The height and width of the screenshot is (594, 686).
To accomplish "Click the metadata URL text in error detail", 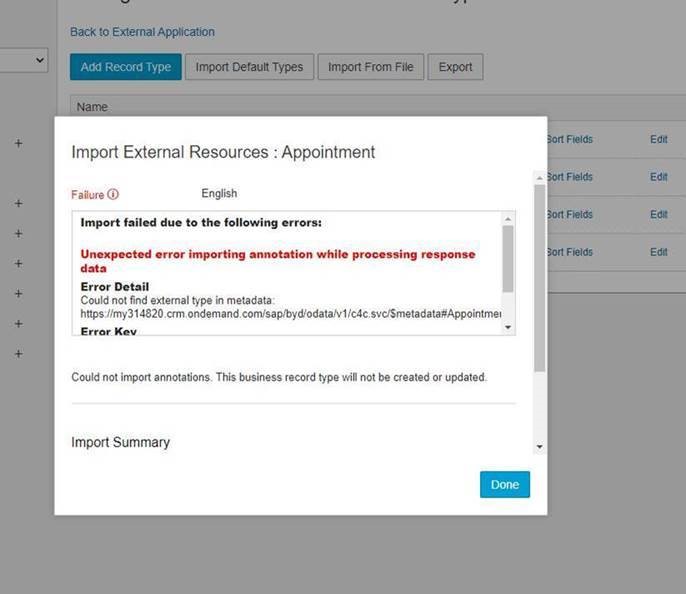I will (x=291, y=314).
